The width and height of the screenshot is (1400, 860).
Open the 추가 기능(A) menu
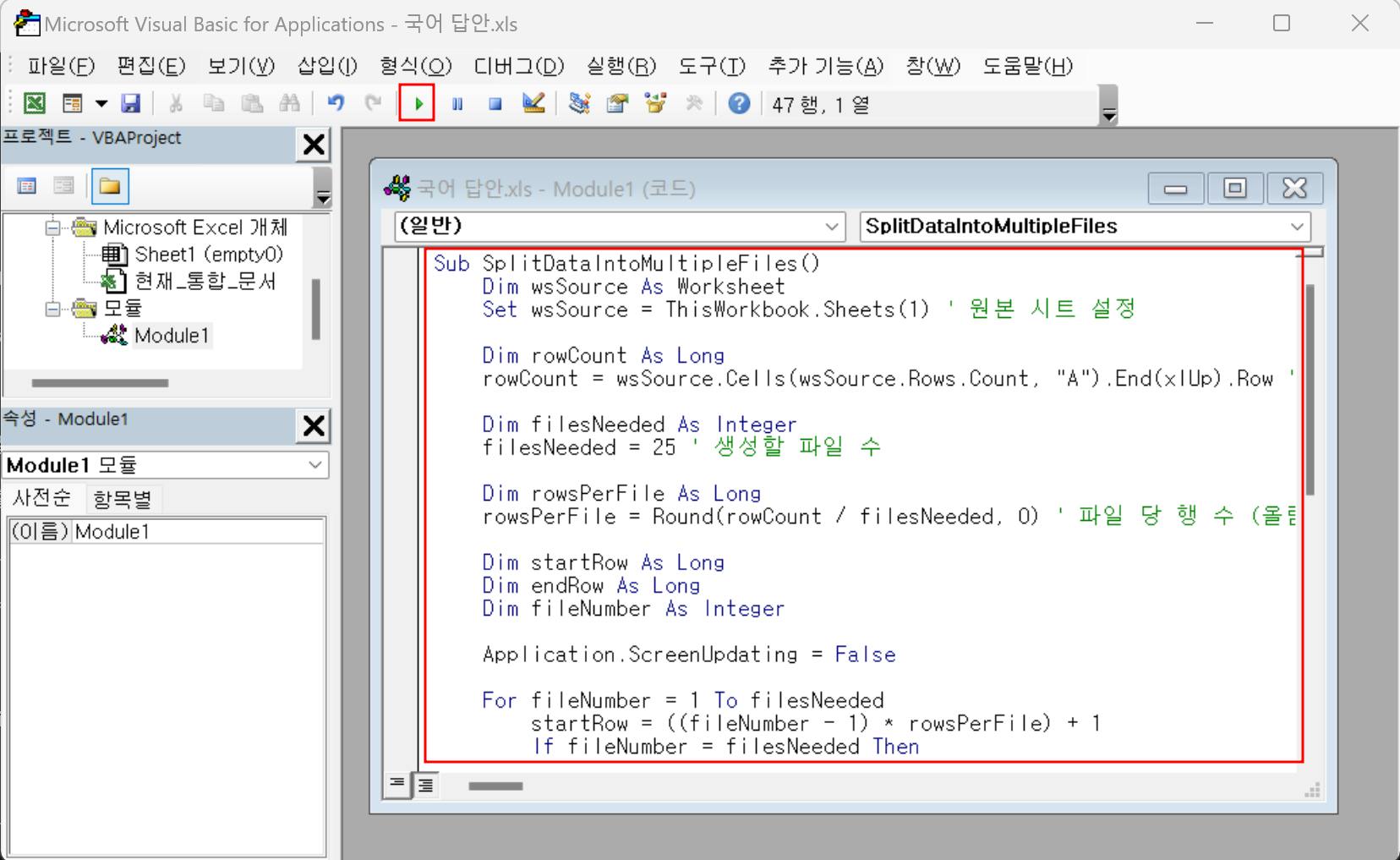[826, 66]
